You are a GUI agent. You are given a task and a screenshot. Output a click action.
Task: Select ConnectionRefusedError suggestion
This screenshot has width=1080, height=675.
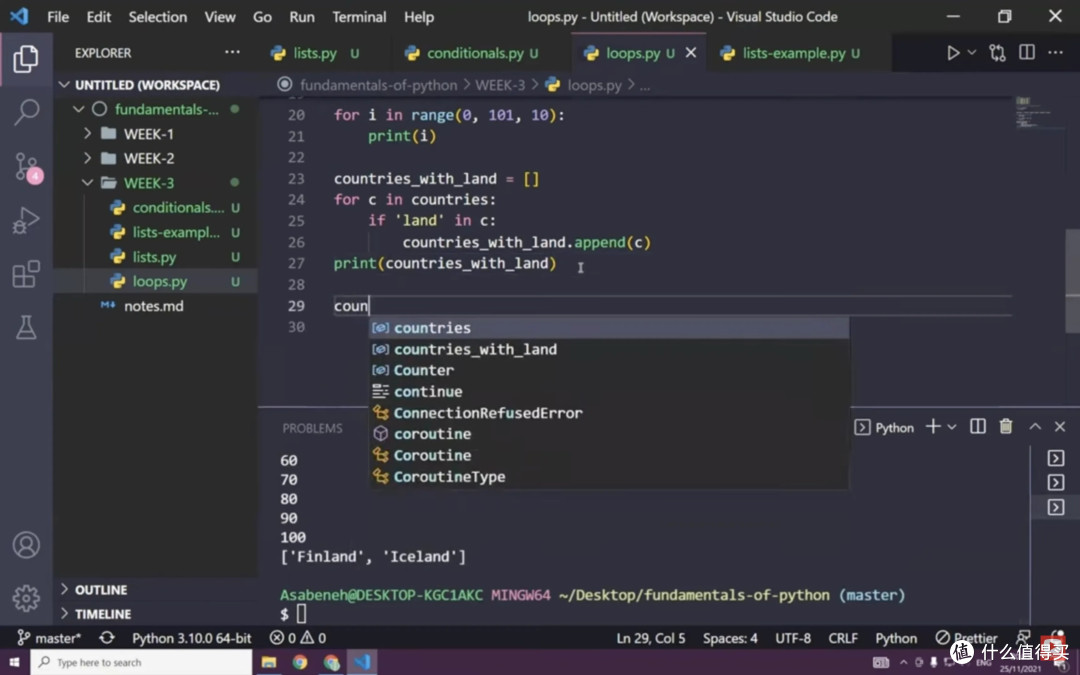610,413
